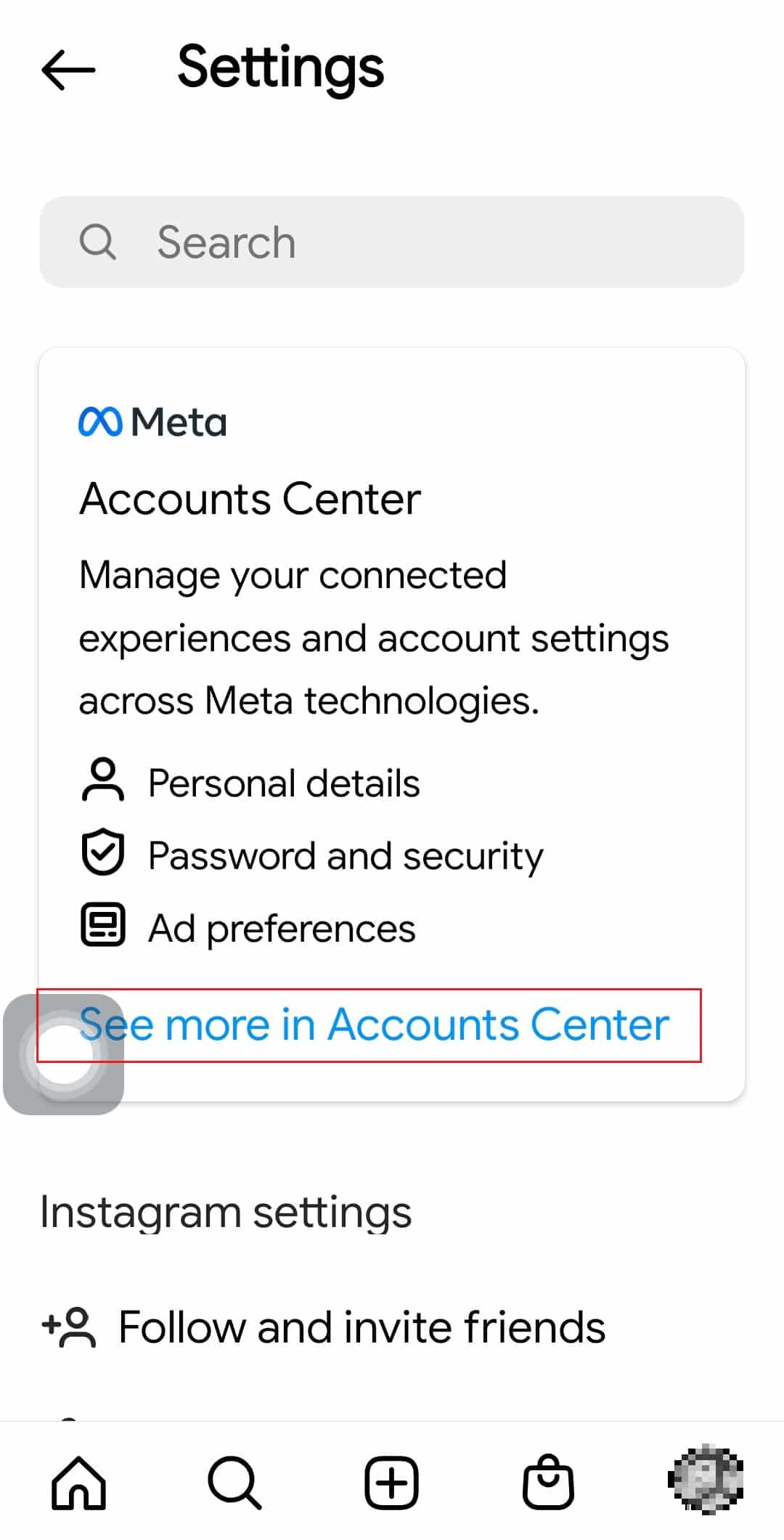
Task: Open the Shop bag tab
Action: click(x=548, y=1482)
